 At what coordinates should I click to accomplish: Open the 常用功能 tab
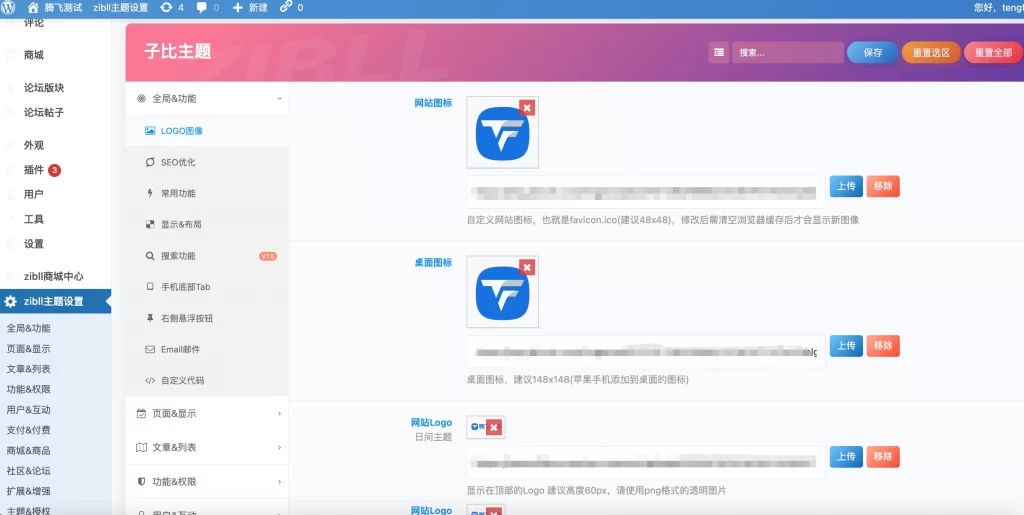[207, 193]
